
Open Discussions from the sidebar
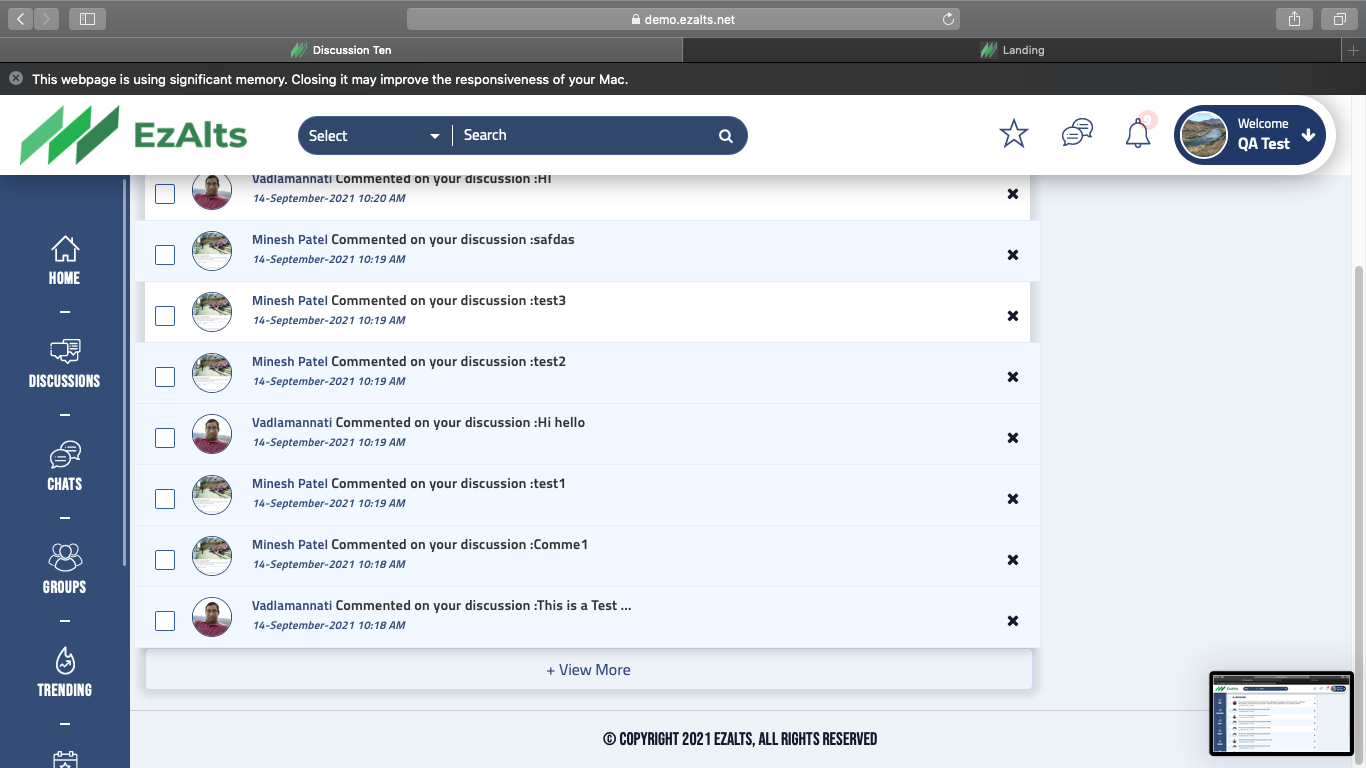click(65, 363)
